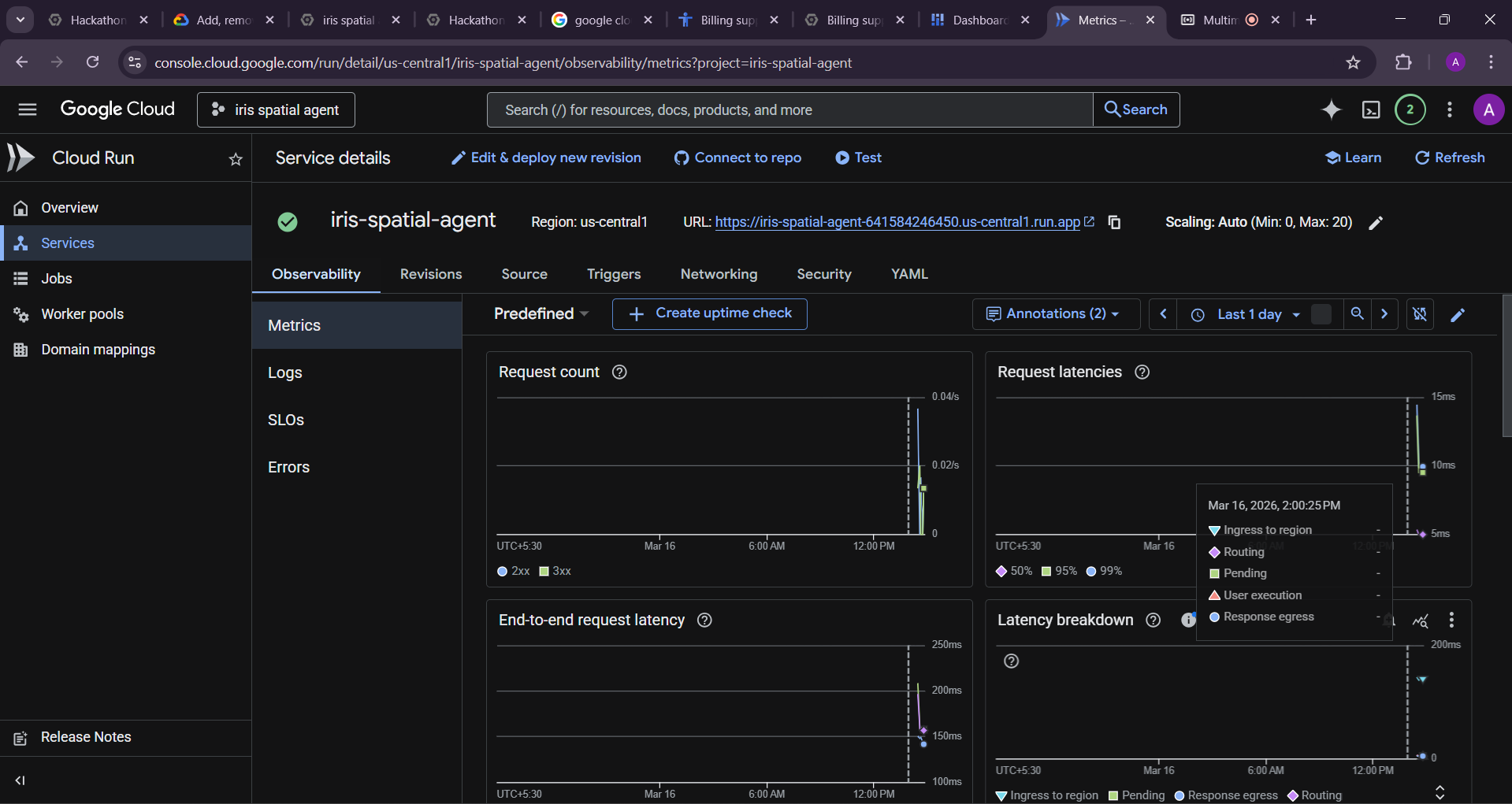
Task: Click the Test button
Action: point(859,157)
